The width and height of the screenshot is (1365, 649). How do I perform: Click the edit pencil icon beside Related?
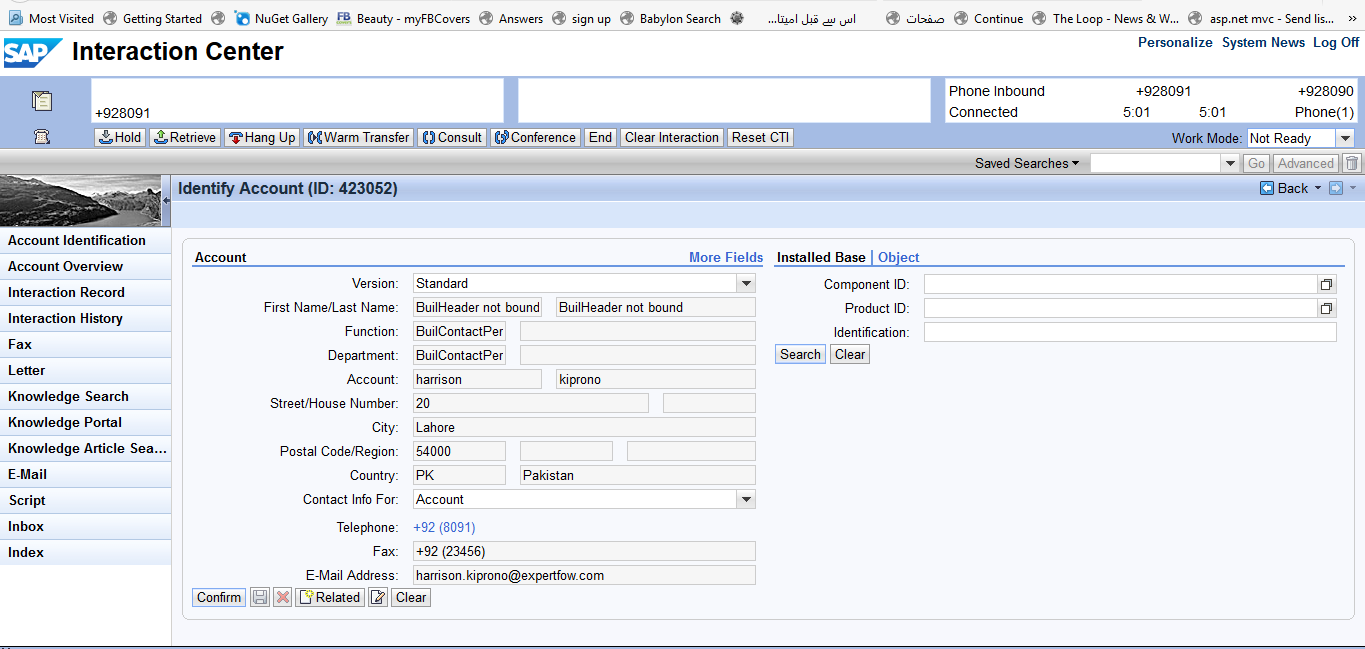pos(377,597)
